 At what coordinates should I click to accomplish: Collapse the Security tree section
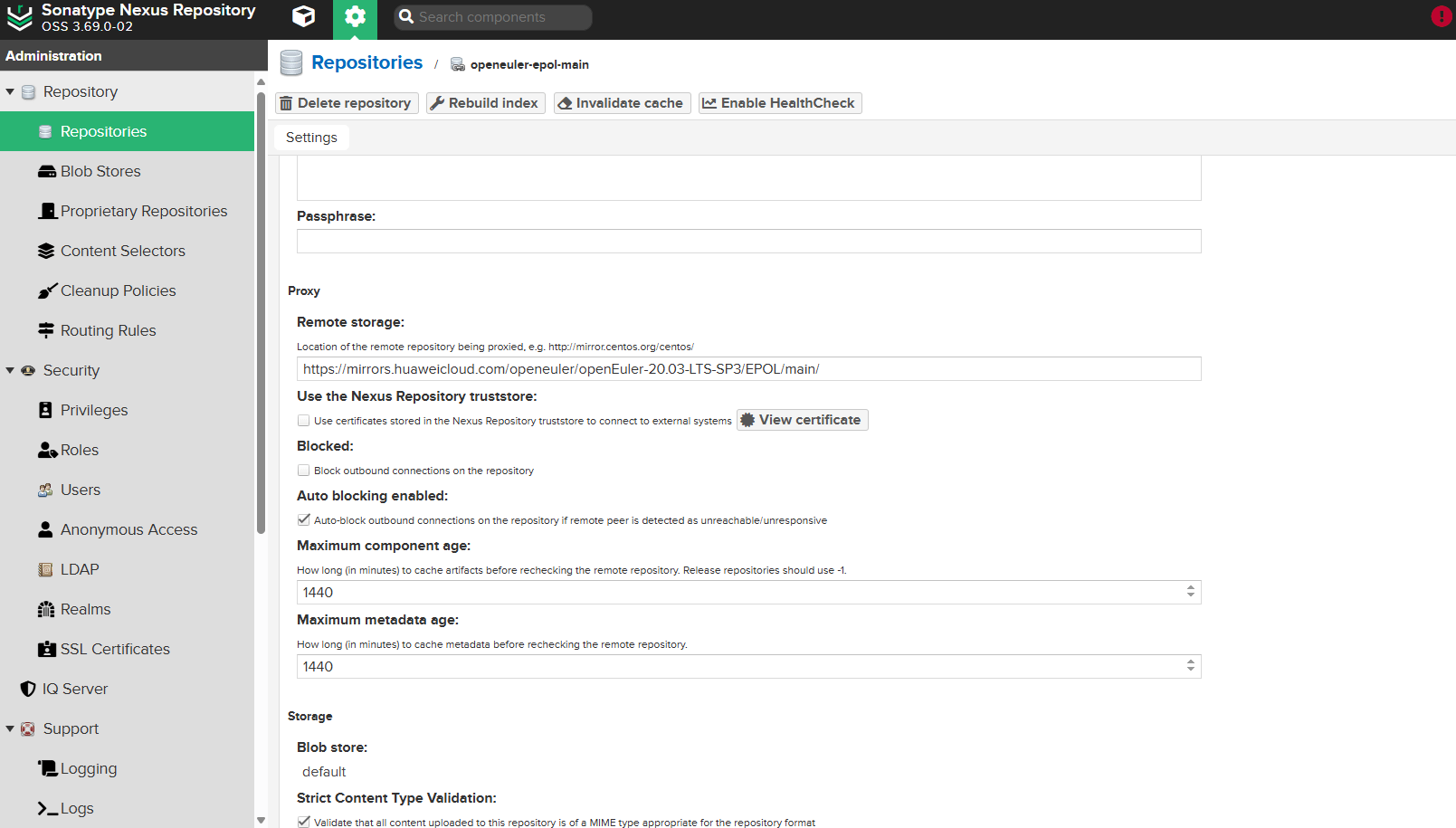click(10, 371)
